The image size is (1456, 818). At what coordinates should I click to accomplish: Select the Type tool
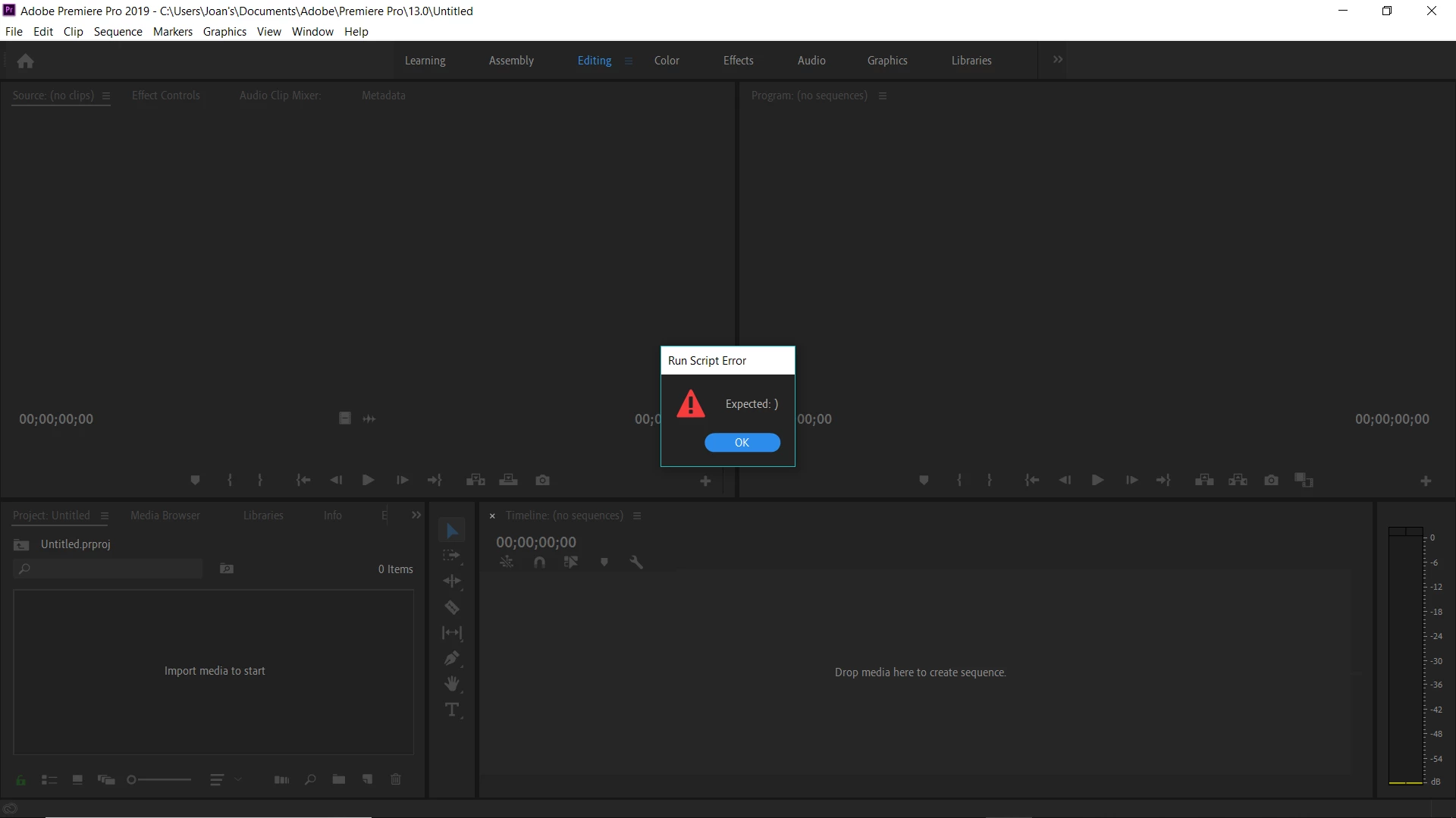click(452, 710)
